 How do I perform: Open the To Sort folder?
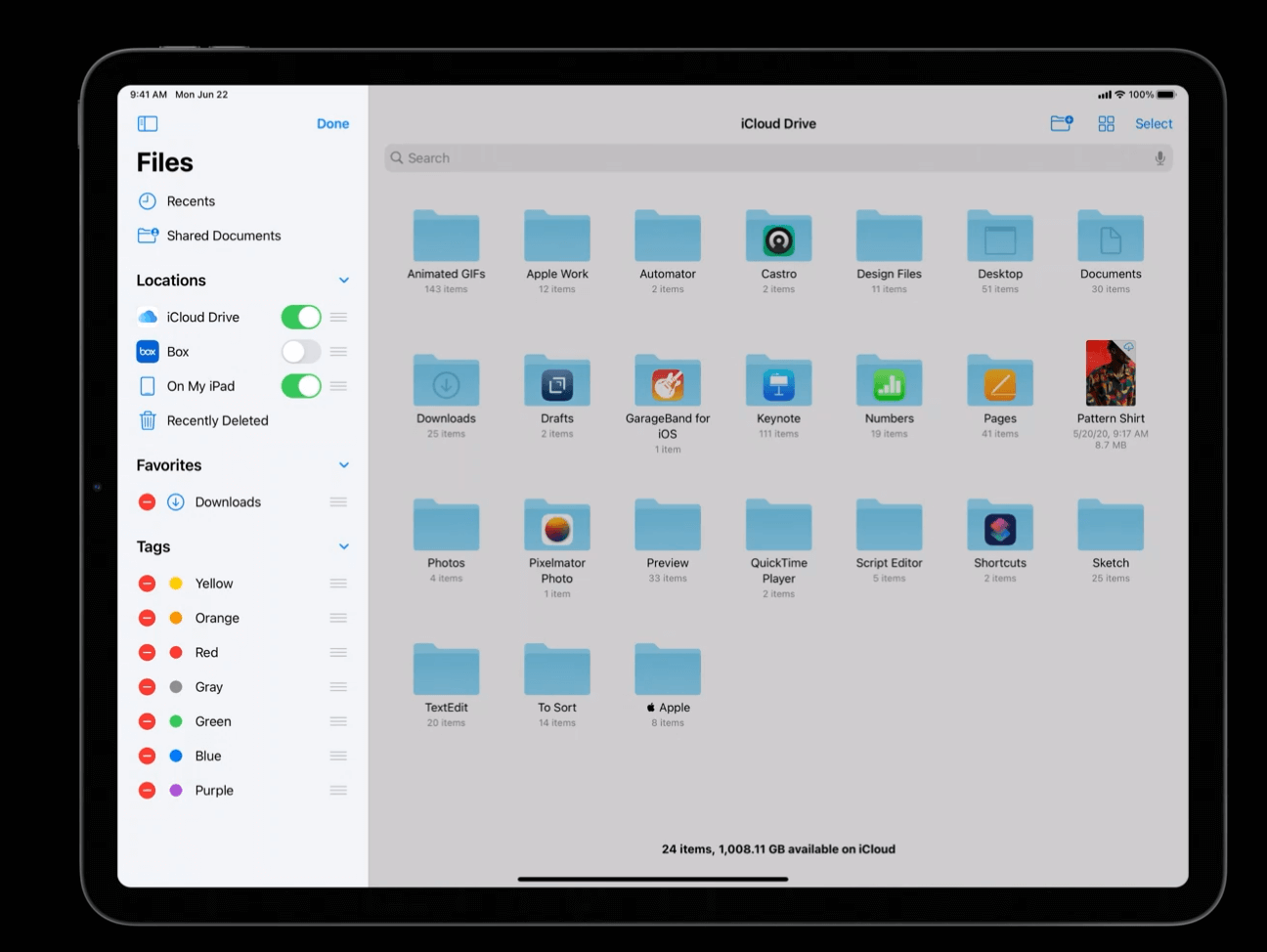pyautogui.click(x=557, y=670)
